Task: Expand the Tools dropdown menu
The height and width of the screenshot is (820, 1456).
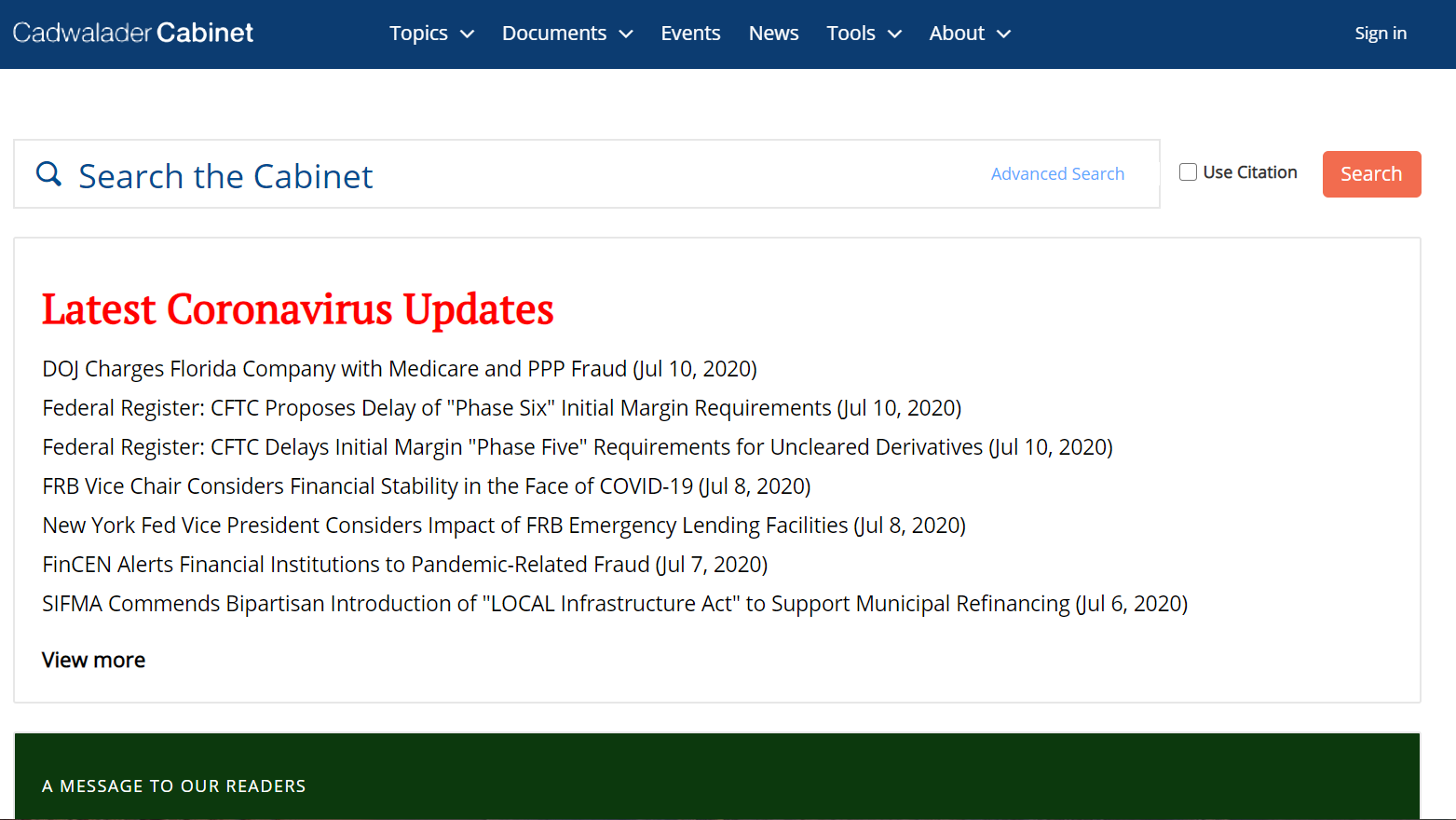Action: 864,34
